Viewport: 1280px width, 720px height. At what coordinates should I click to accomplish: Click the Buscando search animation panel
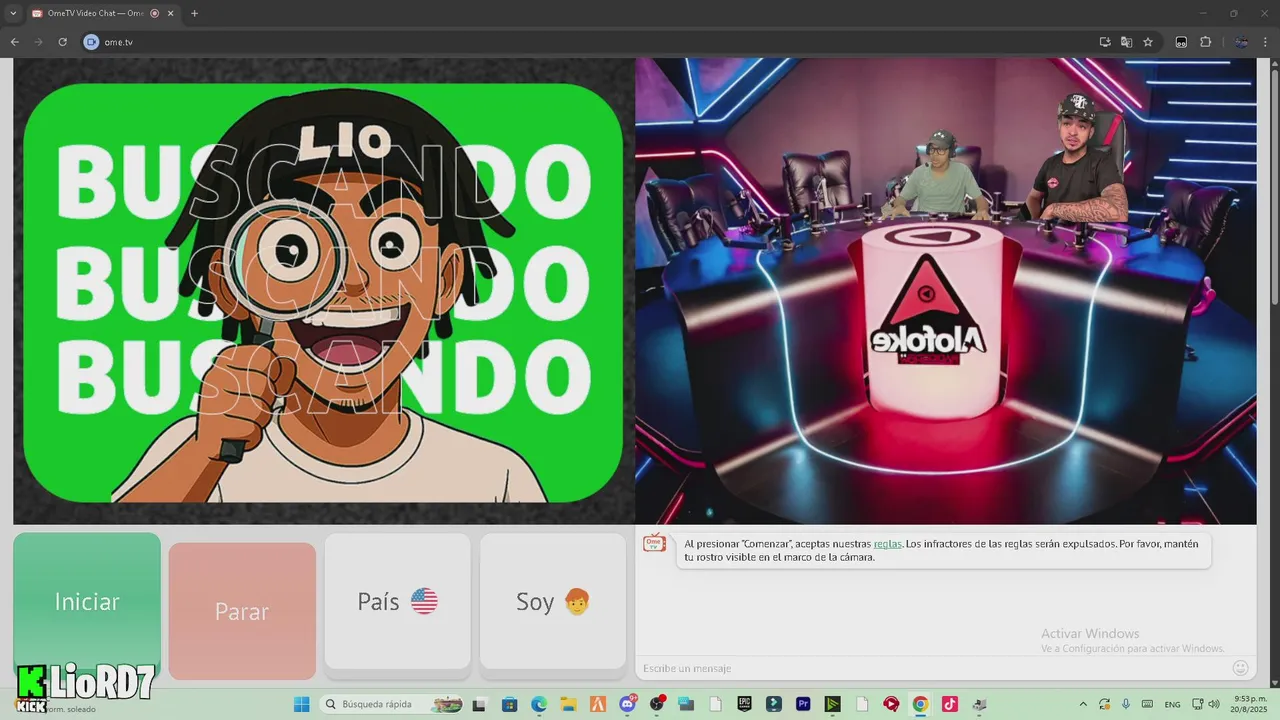(x=323, y=292)
